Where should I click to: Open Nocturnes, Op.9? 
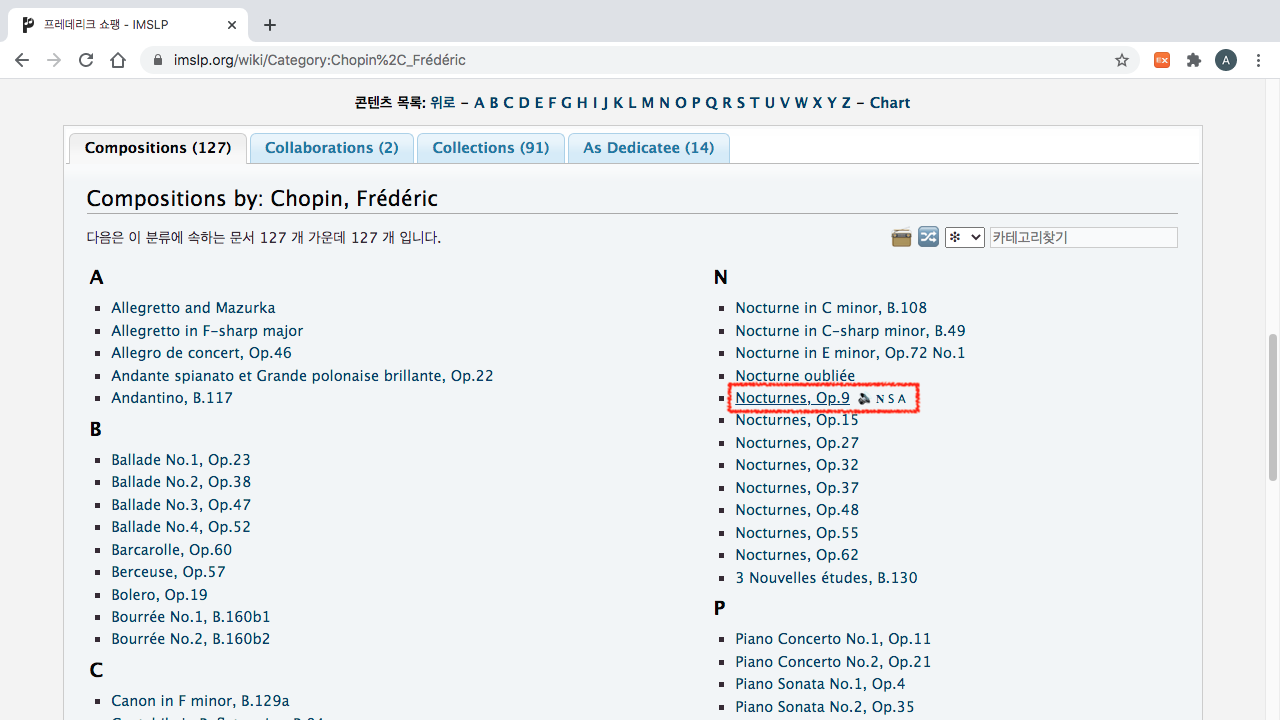pyautogui.click(x=792, y=398)
